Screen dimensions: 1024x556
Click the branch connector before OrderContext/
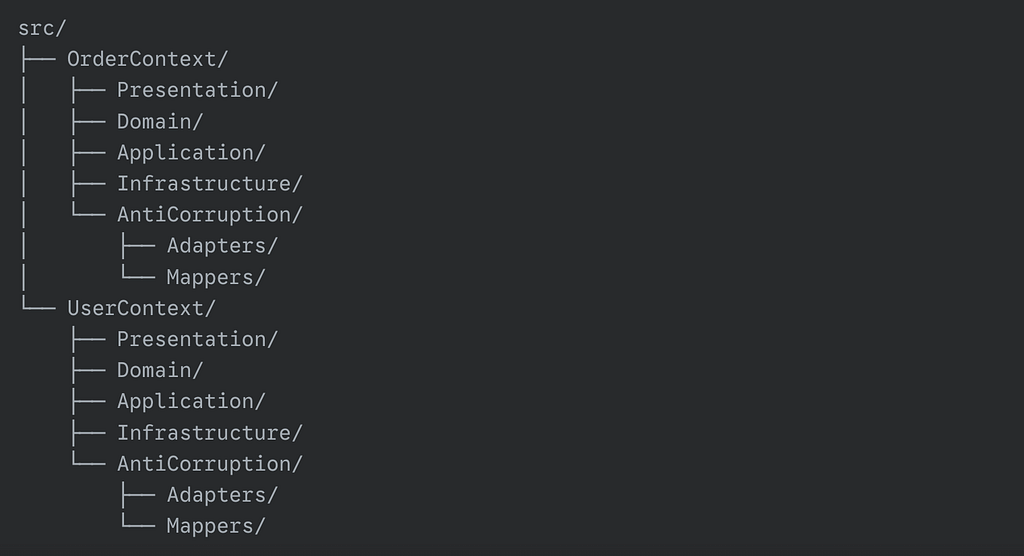[x=39, y=59]
